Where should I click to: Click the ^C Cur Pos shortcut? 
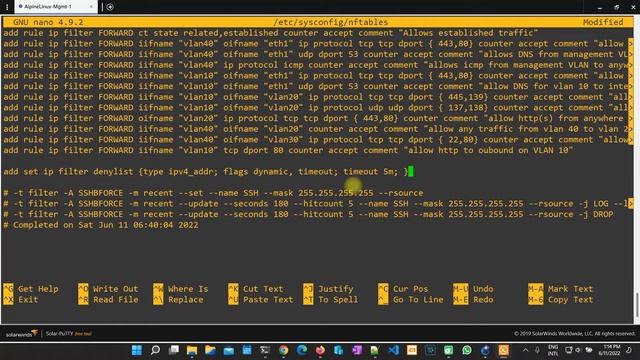point(403,289)
